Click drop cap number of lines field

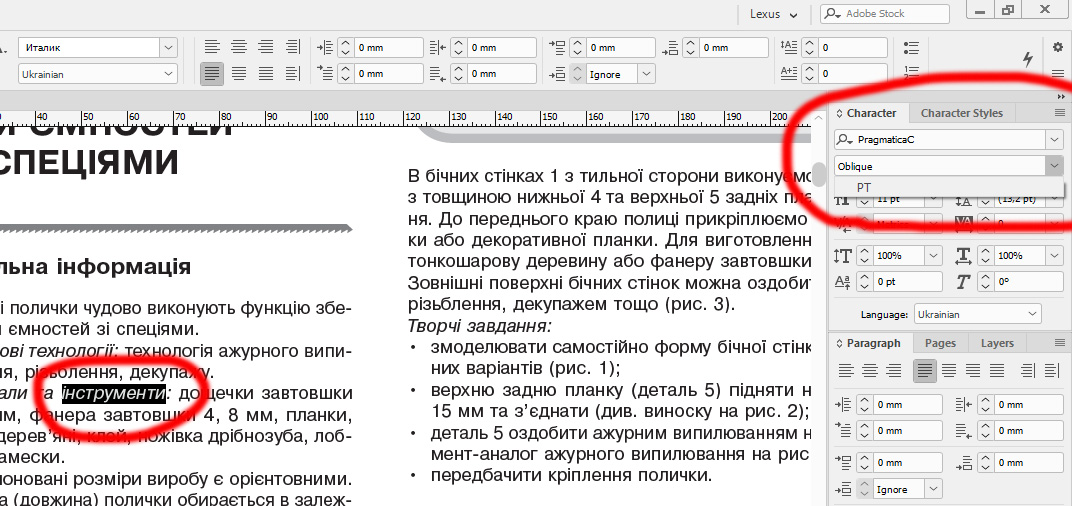[x=852, y=48]
